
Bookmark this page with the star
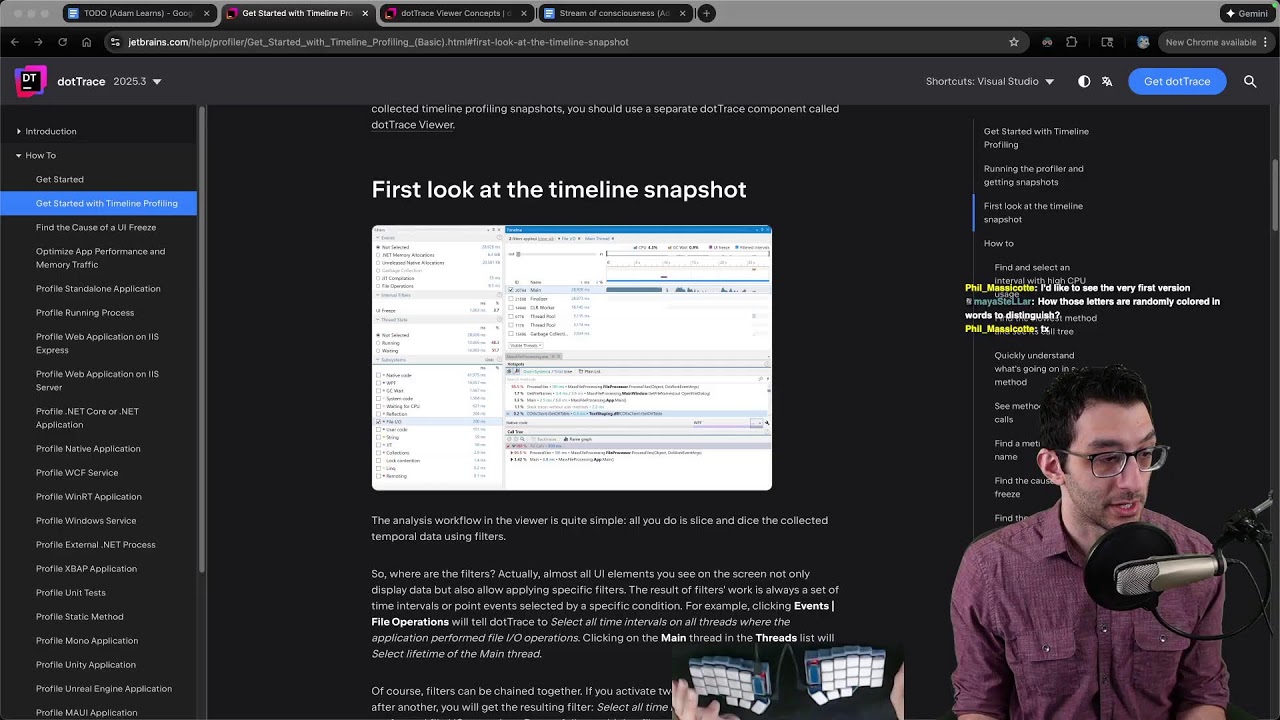pos(1014,42)
